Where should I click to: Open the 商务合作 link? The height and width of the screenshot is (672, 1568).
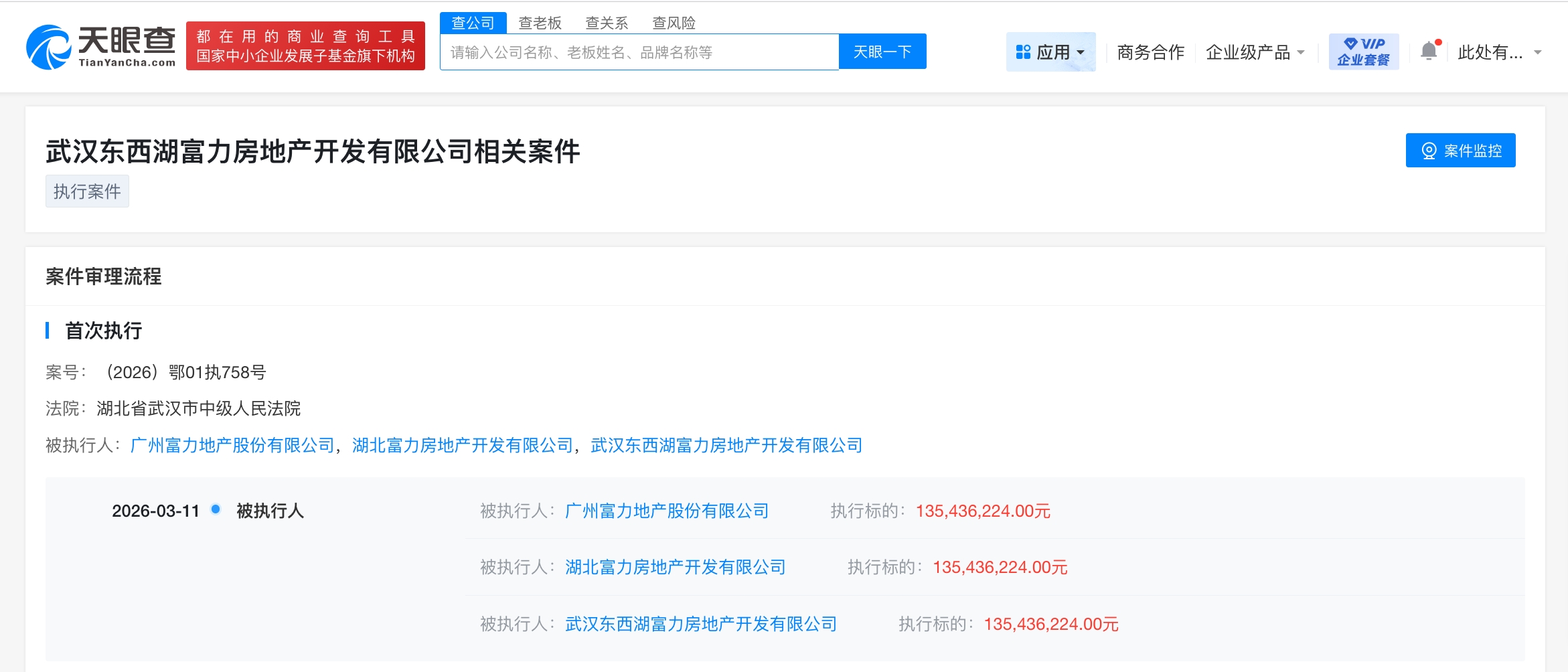coord(1150,52)
